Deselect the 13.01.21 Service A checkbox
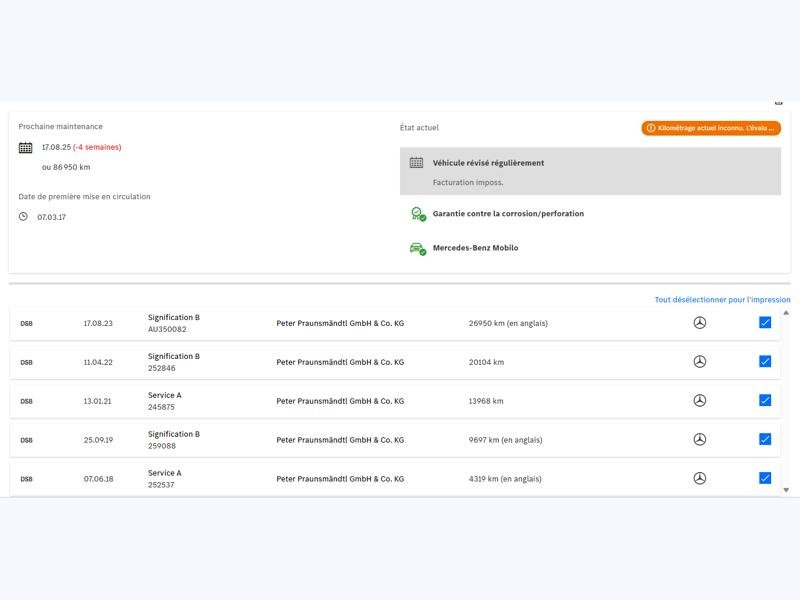The height and width of the screenshot is (600, 800). pos(765,401)
